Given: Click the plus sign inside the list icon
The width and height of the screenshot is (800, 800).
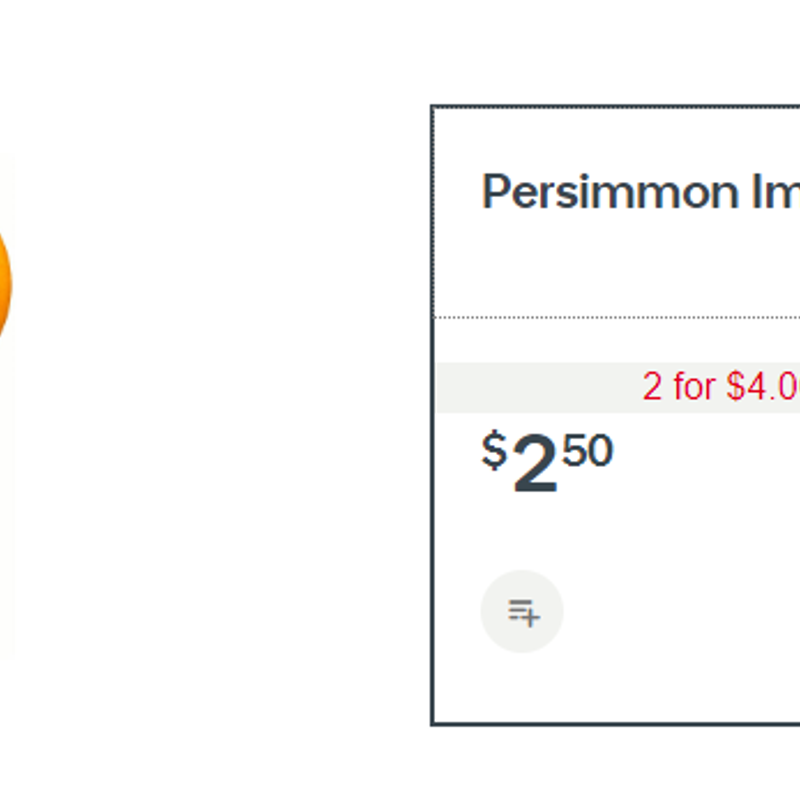Looking at the screenshot, I should [532, 619].
